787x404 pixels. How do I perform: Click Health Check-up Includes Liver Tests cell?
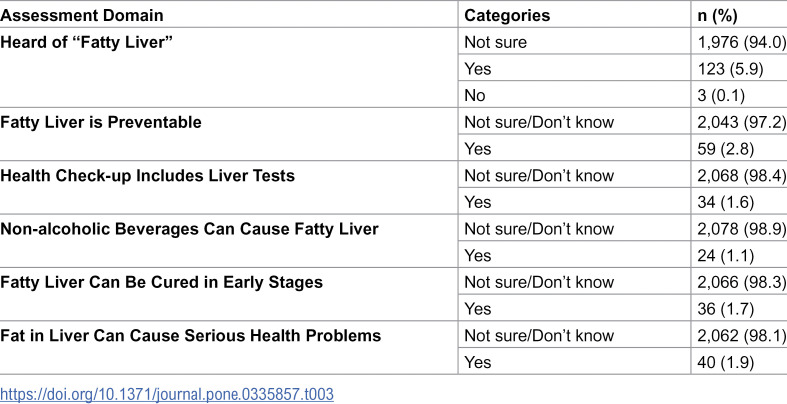click(x=147, y=176)
